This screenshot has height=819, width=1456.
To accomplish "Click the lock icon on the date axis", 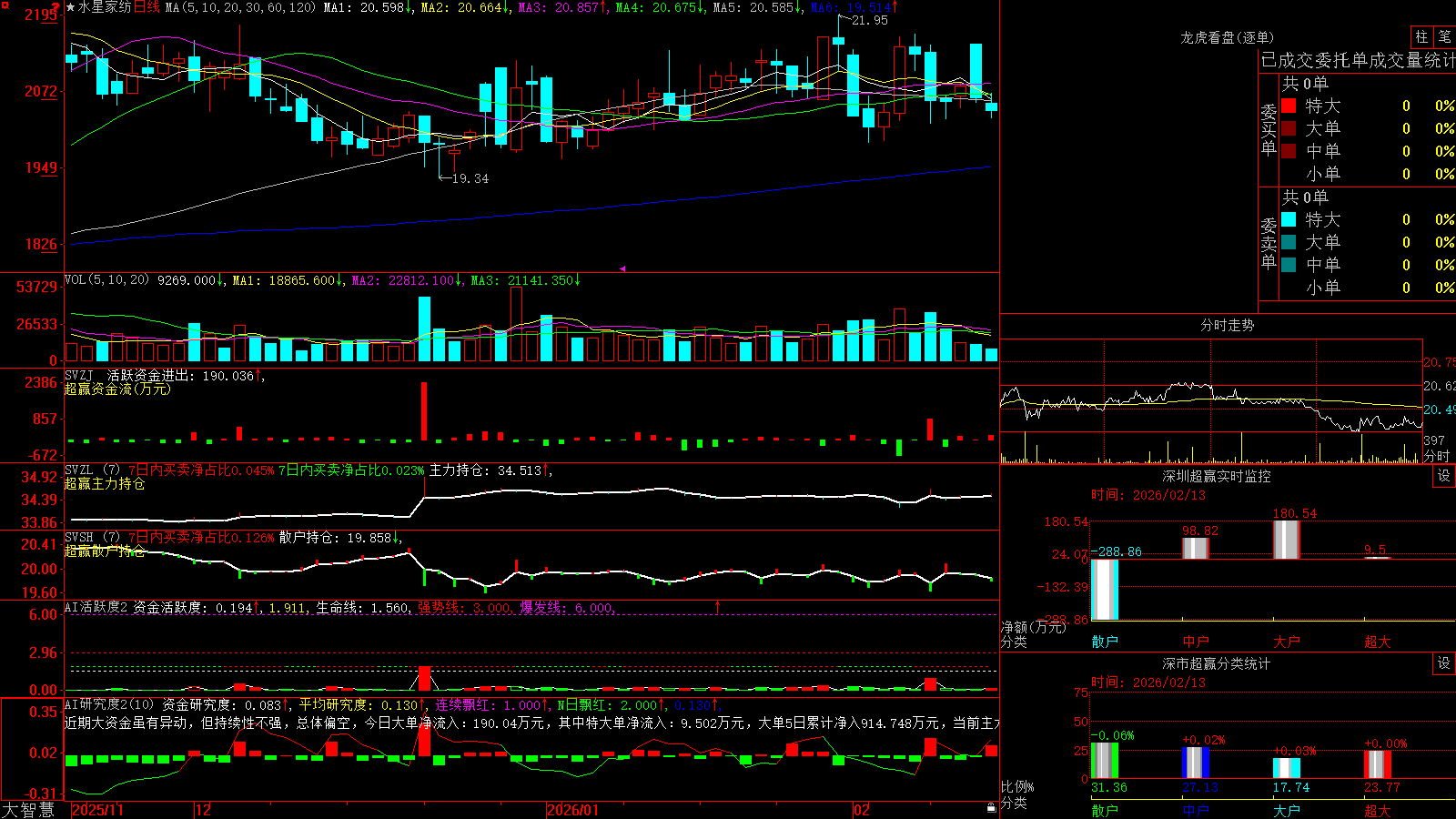I will [x=992, y=807].
